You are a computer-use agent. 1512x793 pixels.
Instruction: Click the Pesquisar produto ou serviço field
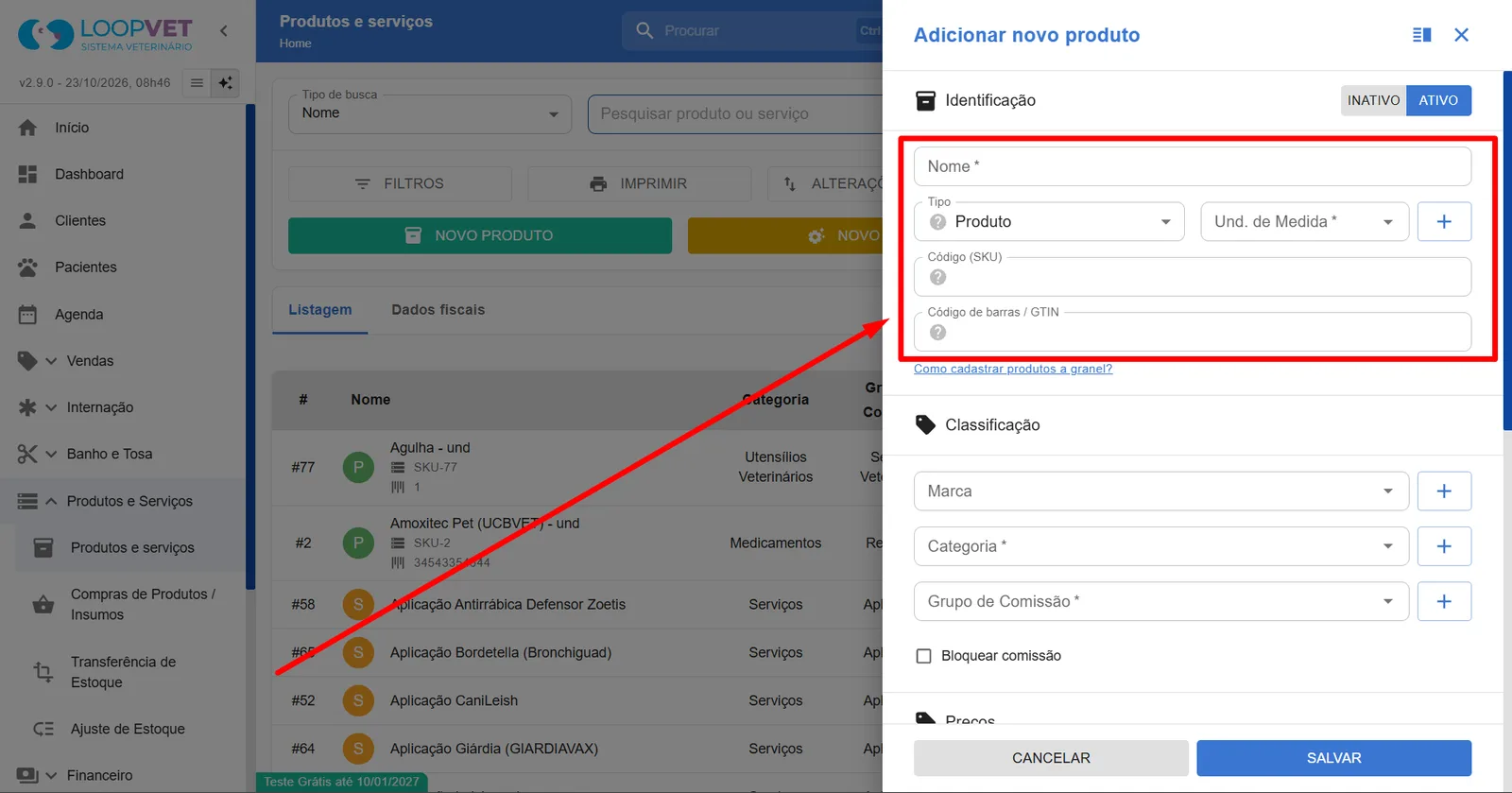coord(735,113)
